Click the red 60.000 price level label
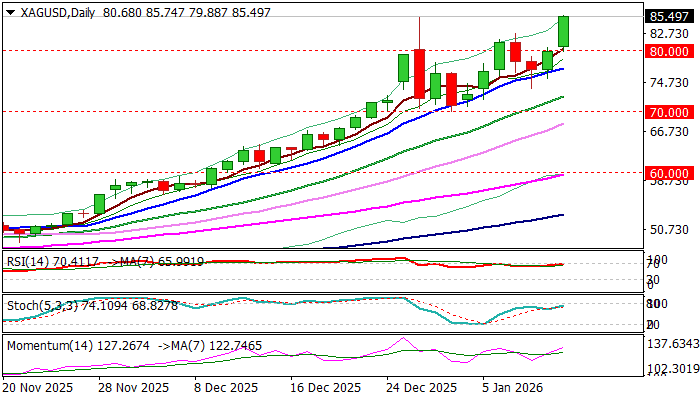This screenshot has height=400, width=700. (x=669, y=173)
